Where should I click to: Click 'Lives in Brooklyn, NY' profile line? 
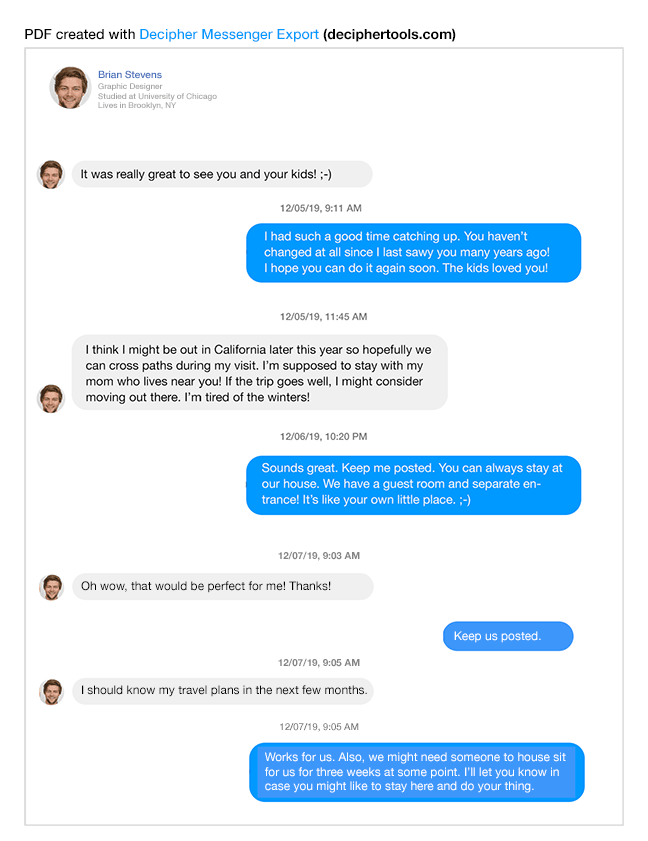(x=136, y=106)
